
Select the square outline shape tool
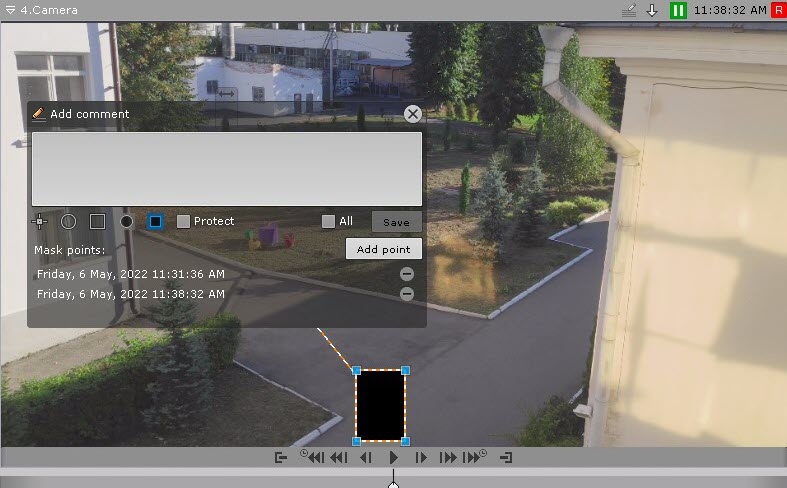97,221
